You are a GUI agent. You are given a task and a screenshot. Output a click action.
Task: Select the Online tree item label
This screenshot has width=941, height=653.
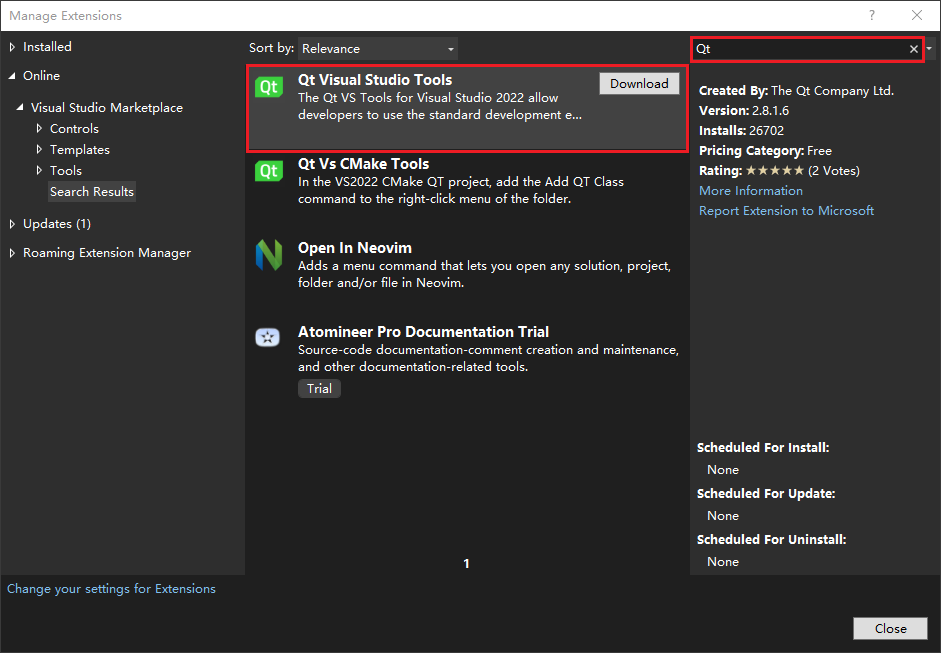pos(41,76)
